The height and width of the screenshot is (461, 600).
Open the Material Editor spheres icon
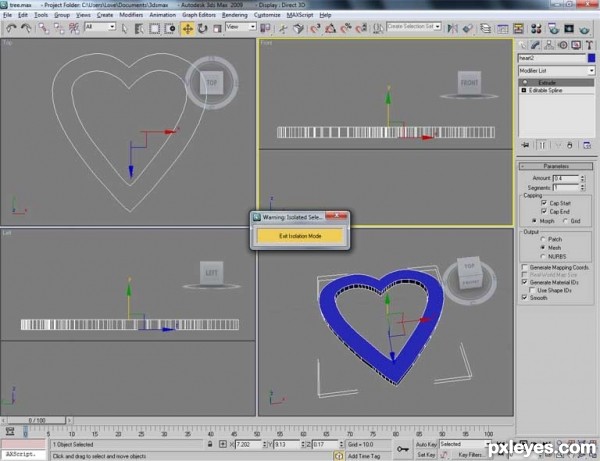[536, 28]
